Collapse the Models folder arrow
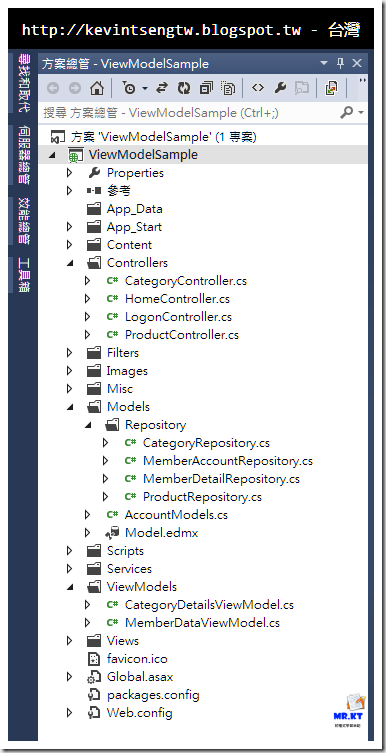Viewport: 386px width, 753px height. pyautogui.click(x=70, y=407)
